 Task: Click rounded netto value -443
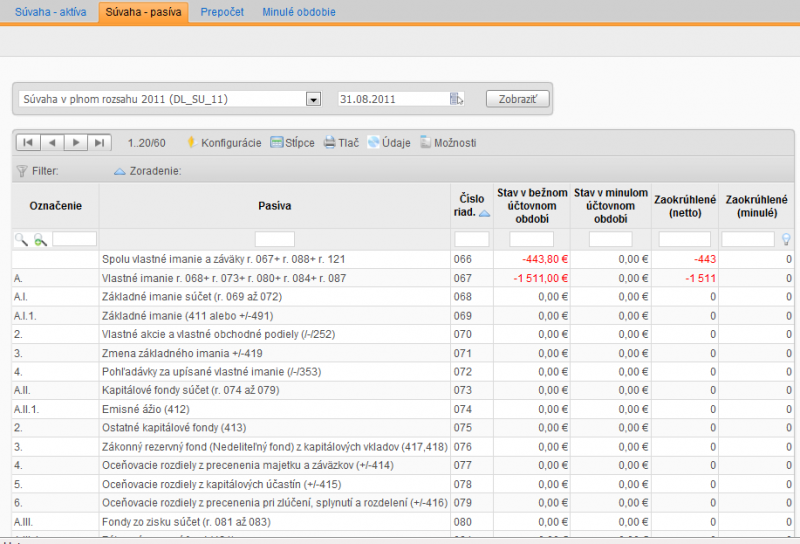[x=705, y=259]
